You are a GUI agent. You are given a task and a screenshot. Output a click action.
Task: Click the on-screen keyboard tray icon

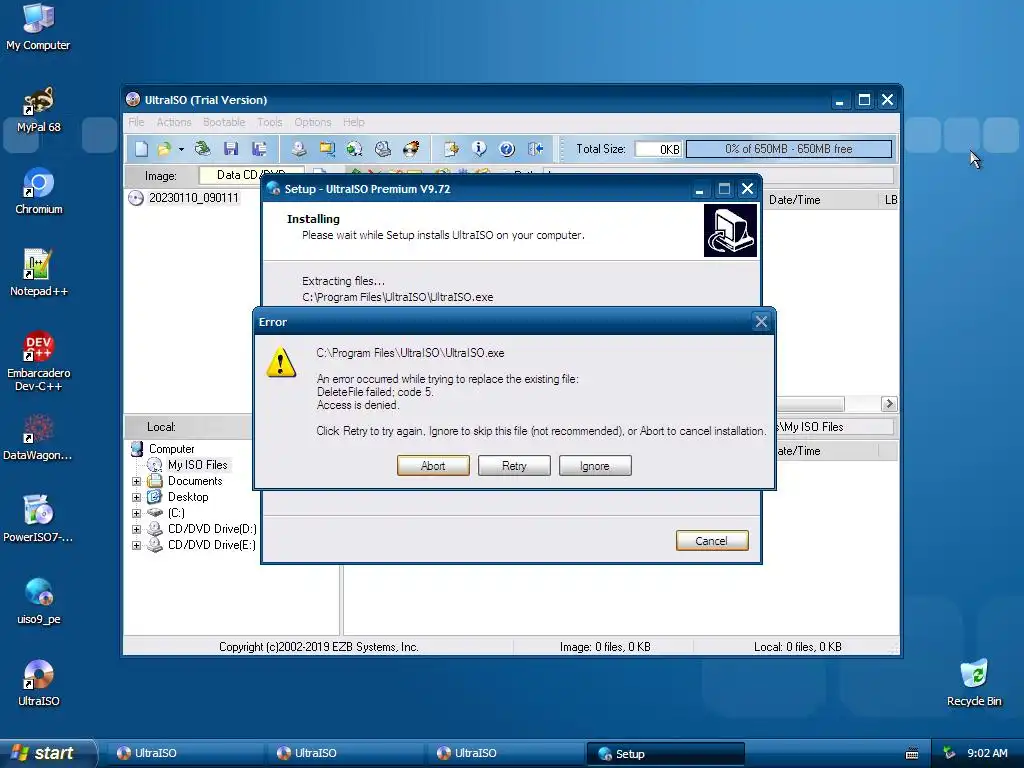[912, 754]
